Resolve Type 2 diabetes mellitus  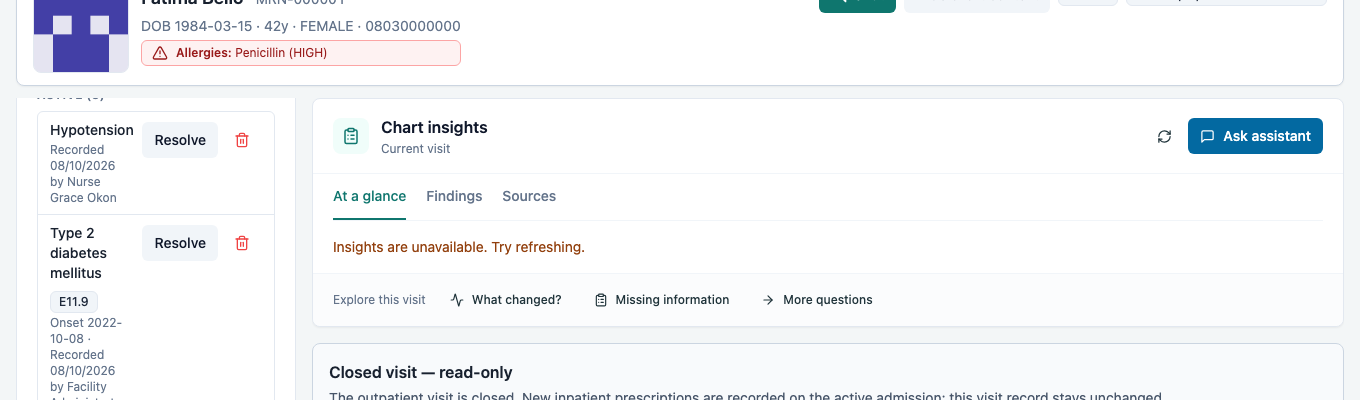[x=180, y=243]
